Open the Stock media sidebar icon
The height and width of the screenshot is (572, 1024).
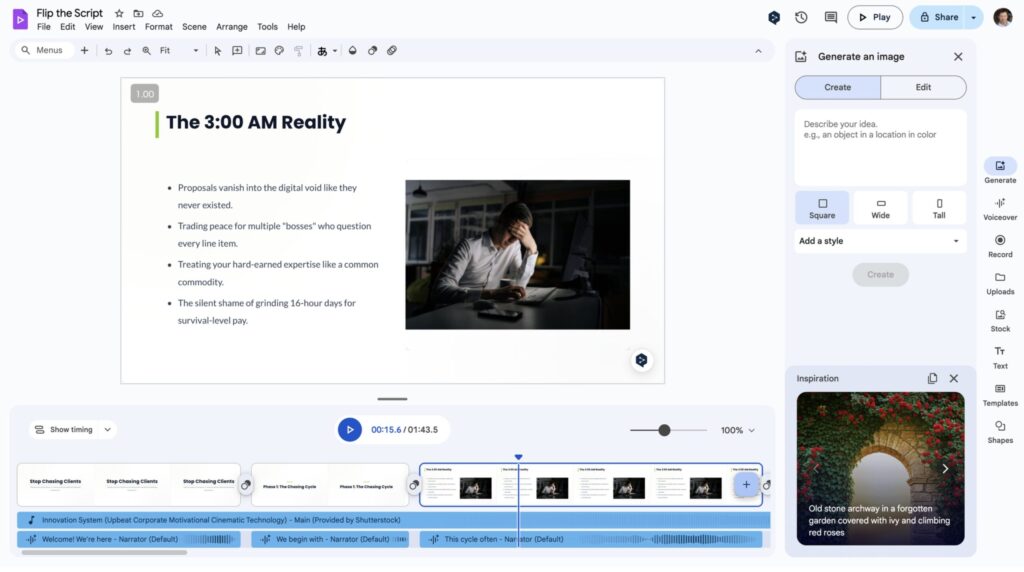click(x=1000, y=319)
